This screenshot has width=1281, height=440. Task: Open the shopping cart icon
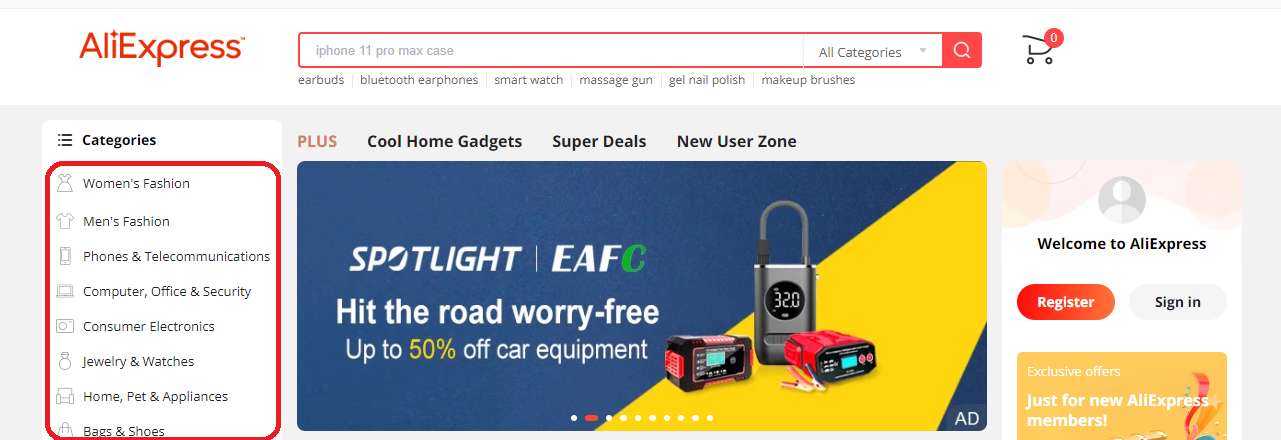click(x=1040, y=48)
